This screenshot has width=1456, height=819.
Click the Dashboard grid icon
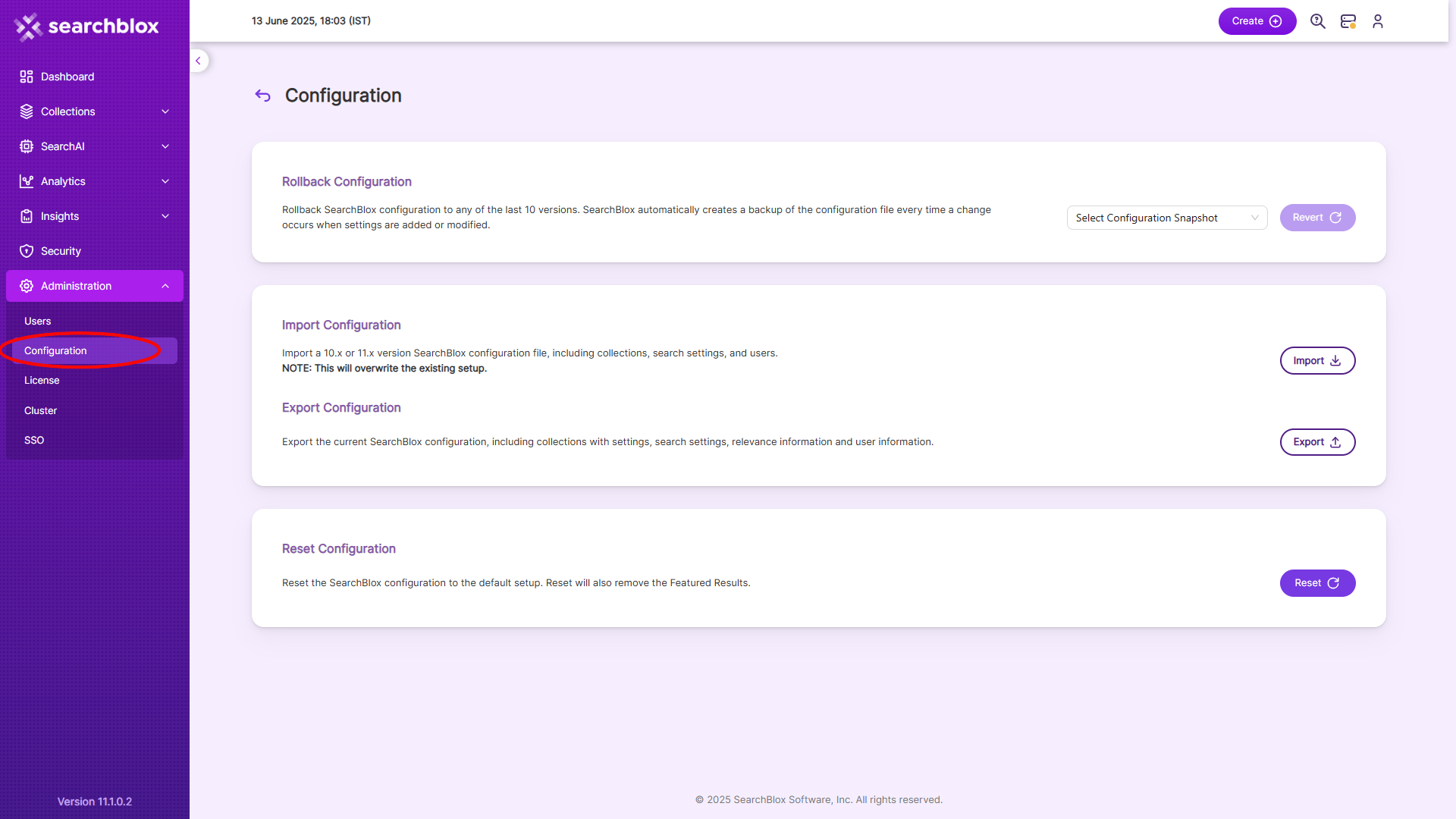pyautogui.click(x=27, y=77)
